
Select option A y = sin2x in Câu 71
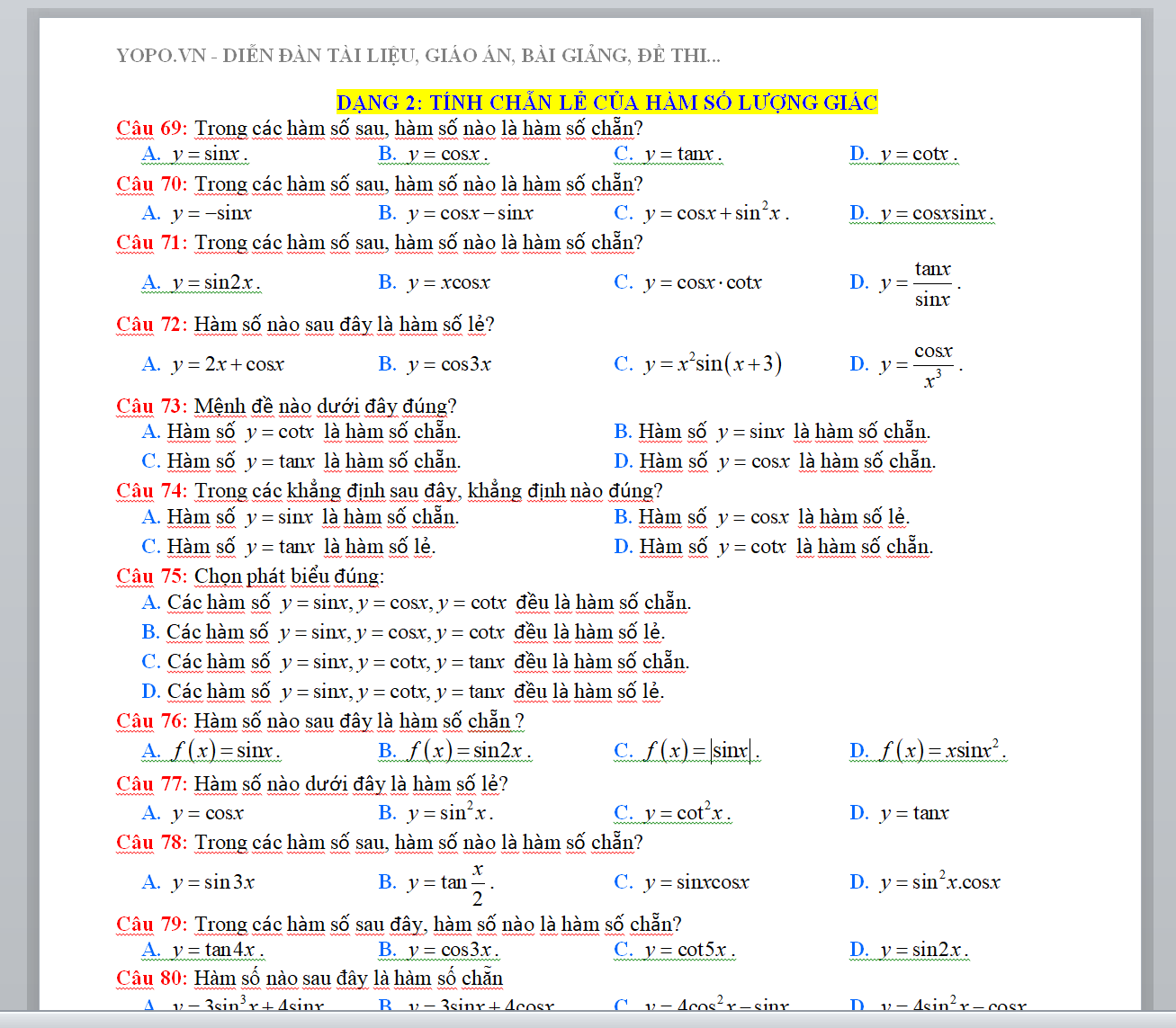(202, 282)
